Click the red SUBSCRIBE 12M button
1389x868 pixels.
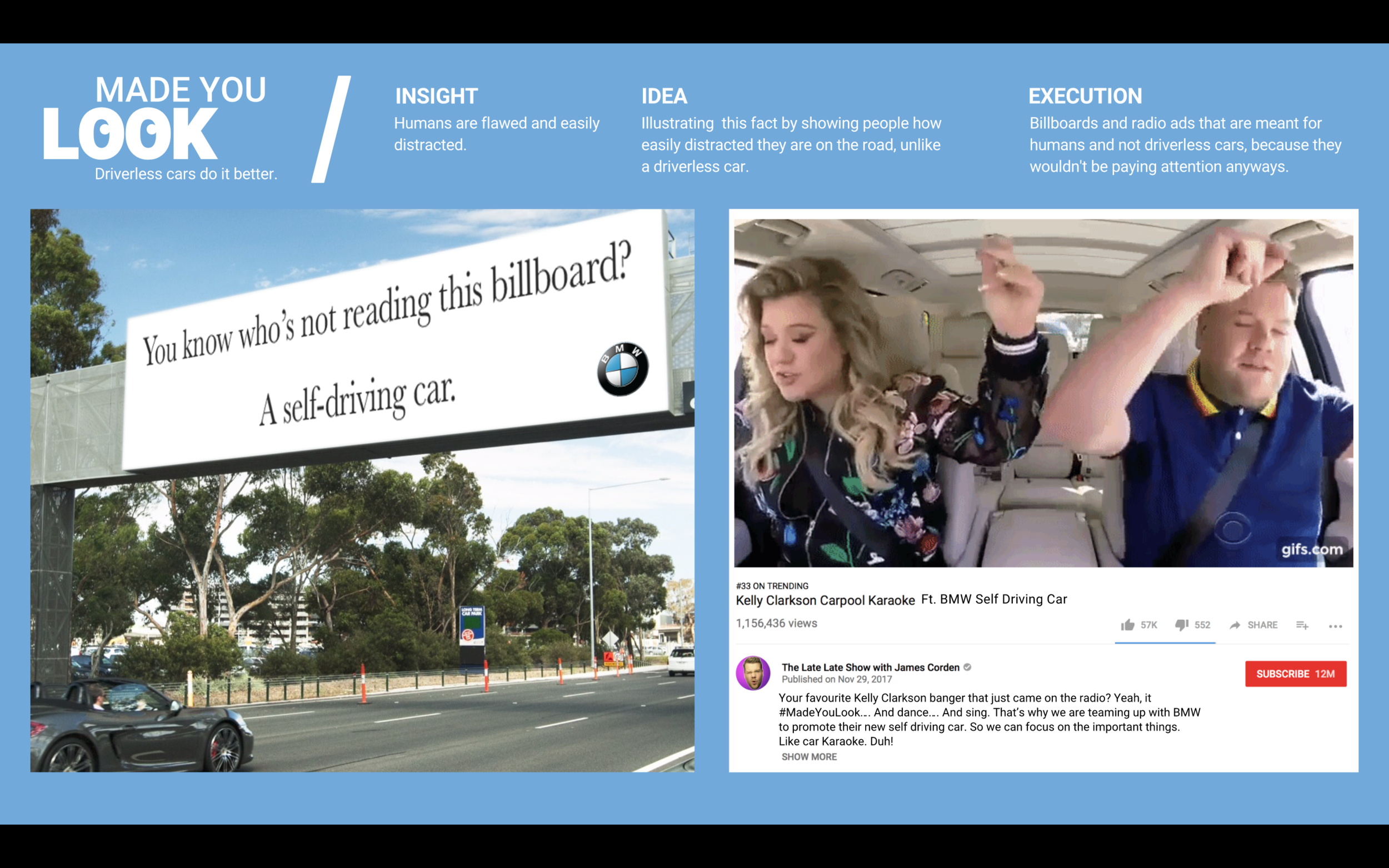[x=1296, y=674]
